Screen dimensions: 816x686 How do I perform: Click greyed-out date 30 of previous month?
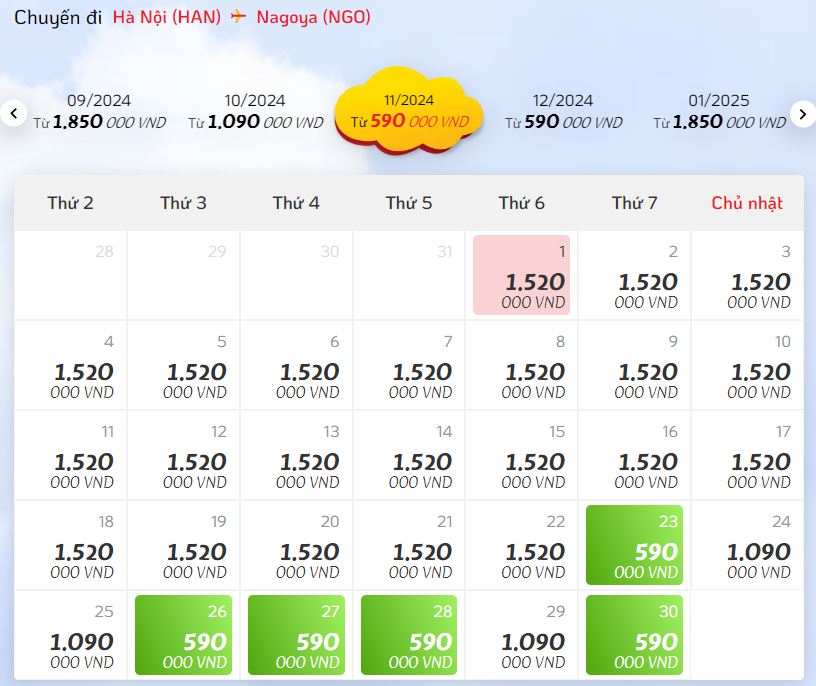(296, 275)
